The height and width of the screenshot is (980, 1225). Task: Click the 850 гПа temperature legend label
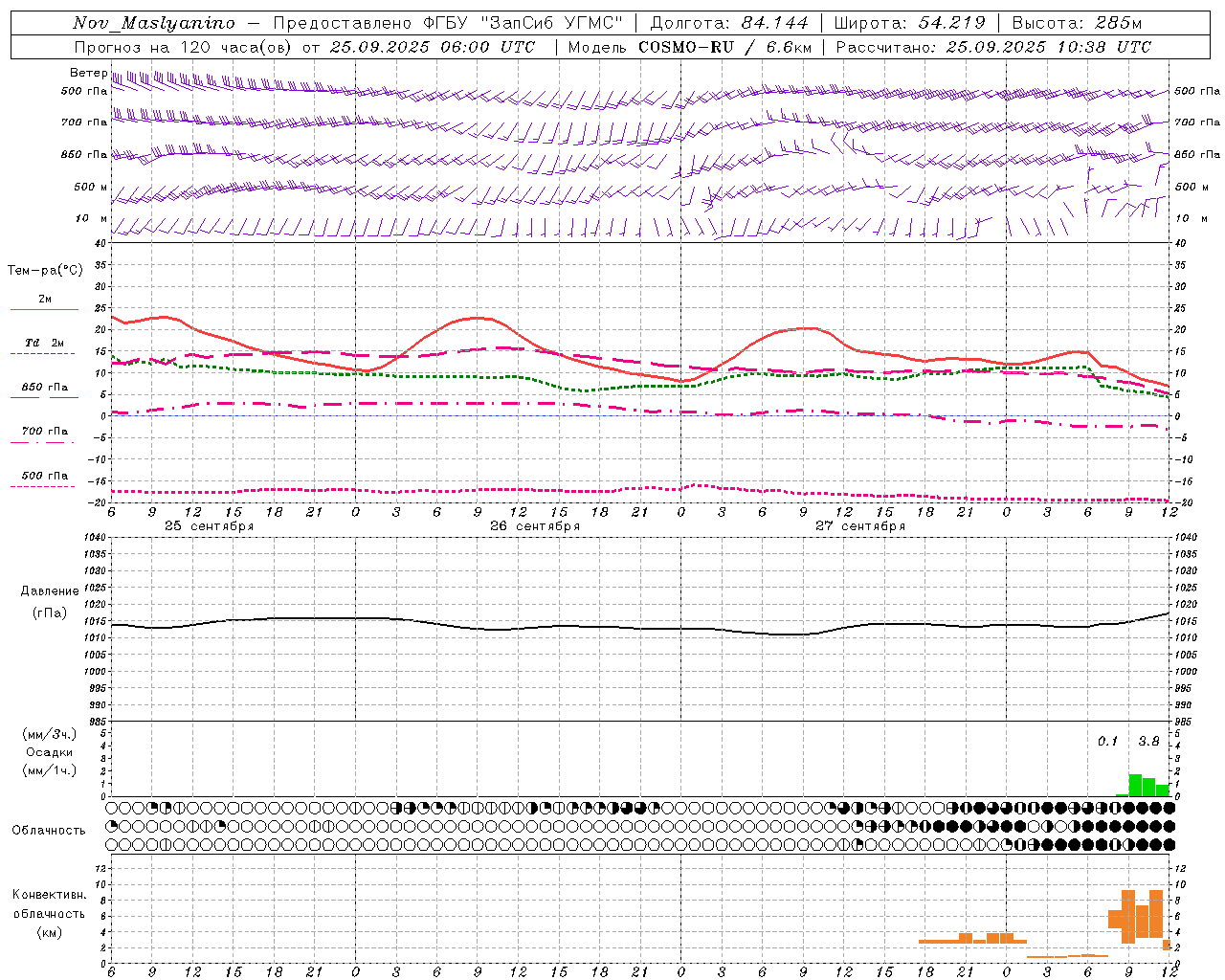(45, 388)
